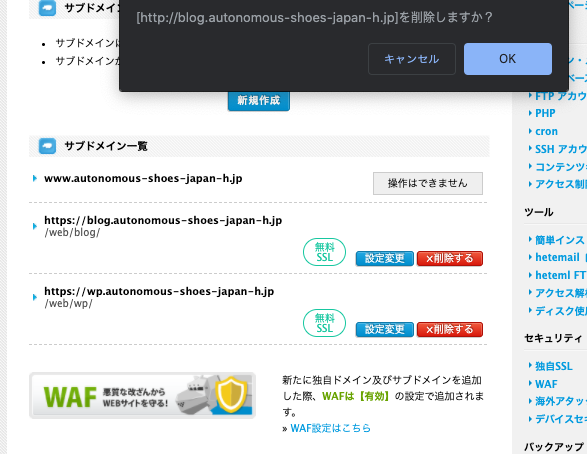
Task: Click the セキュリティ sidebar heading
Action: [x=553, y=338]
